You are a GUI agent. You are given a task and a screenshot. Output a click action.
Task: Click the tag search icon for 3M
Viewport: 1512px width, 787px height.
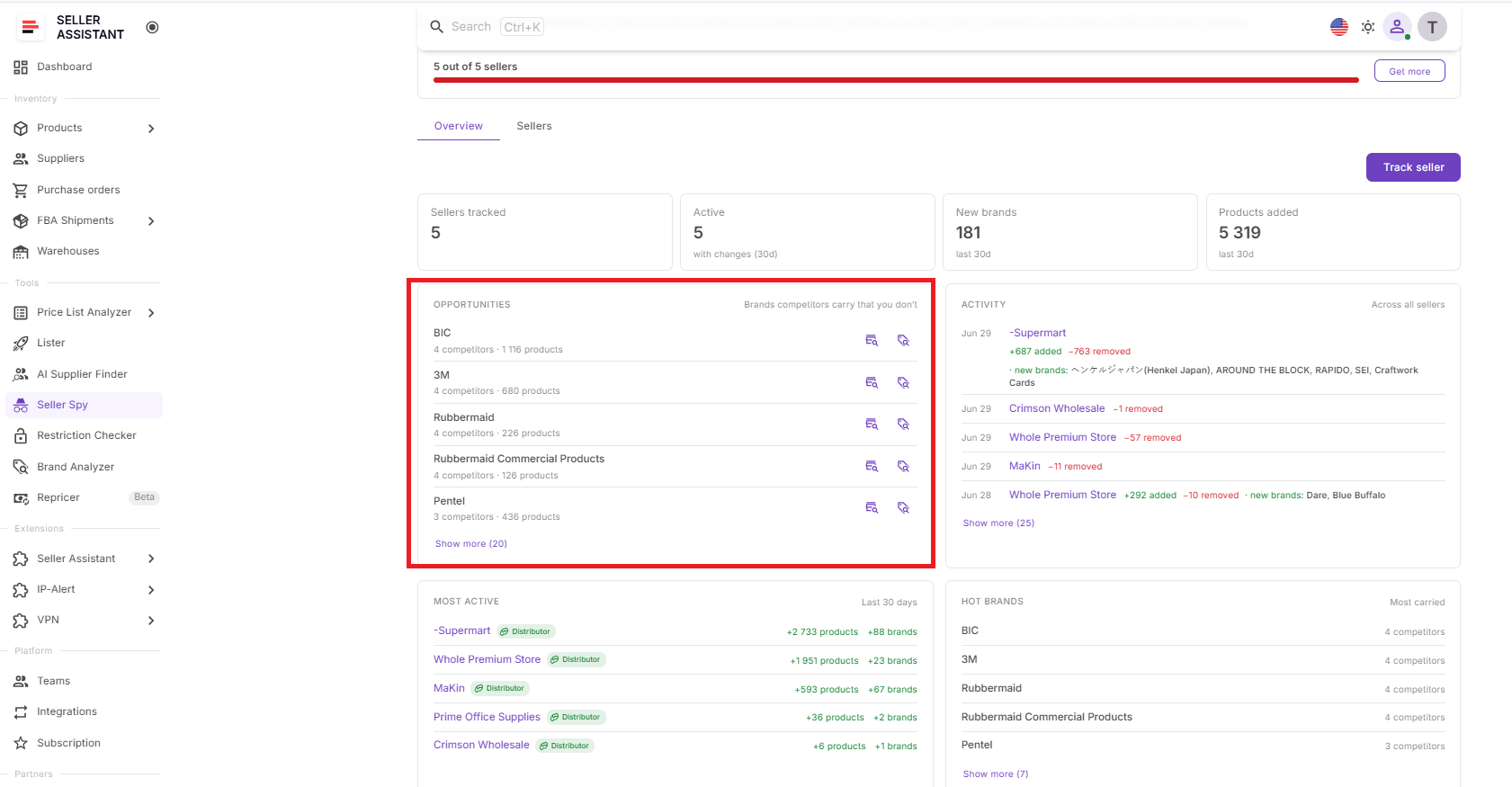904,383
